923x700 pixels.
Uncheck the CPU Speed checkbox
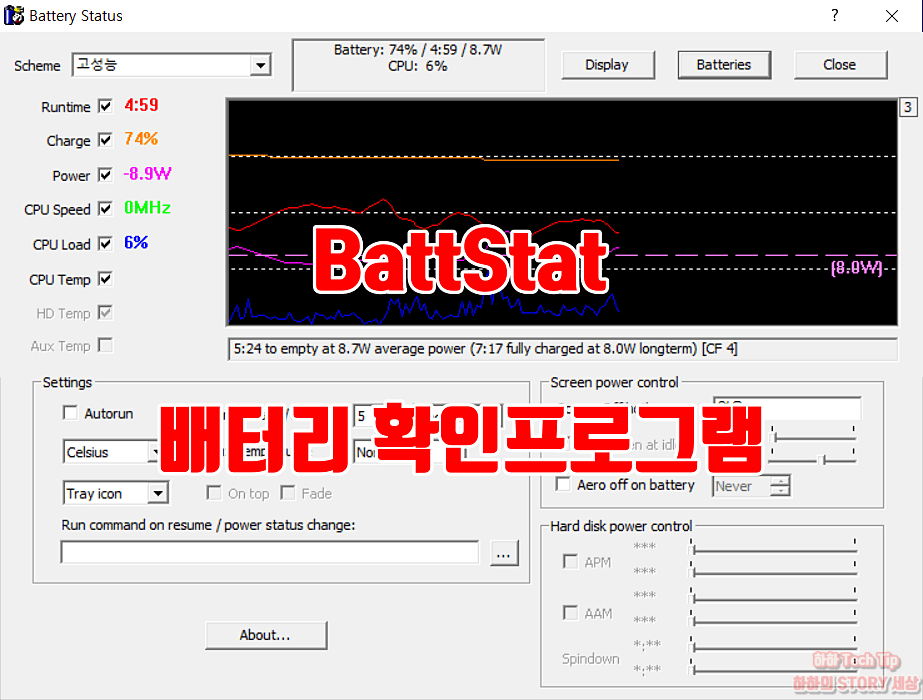pyautogui.click(x=105, y=209)
